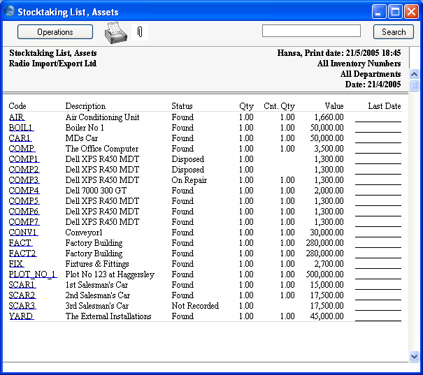This screenshot has height=375, width=423.
Task: Open asset code YARD link
Action: point(21,316)
